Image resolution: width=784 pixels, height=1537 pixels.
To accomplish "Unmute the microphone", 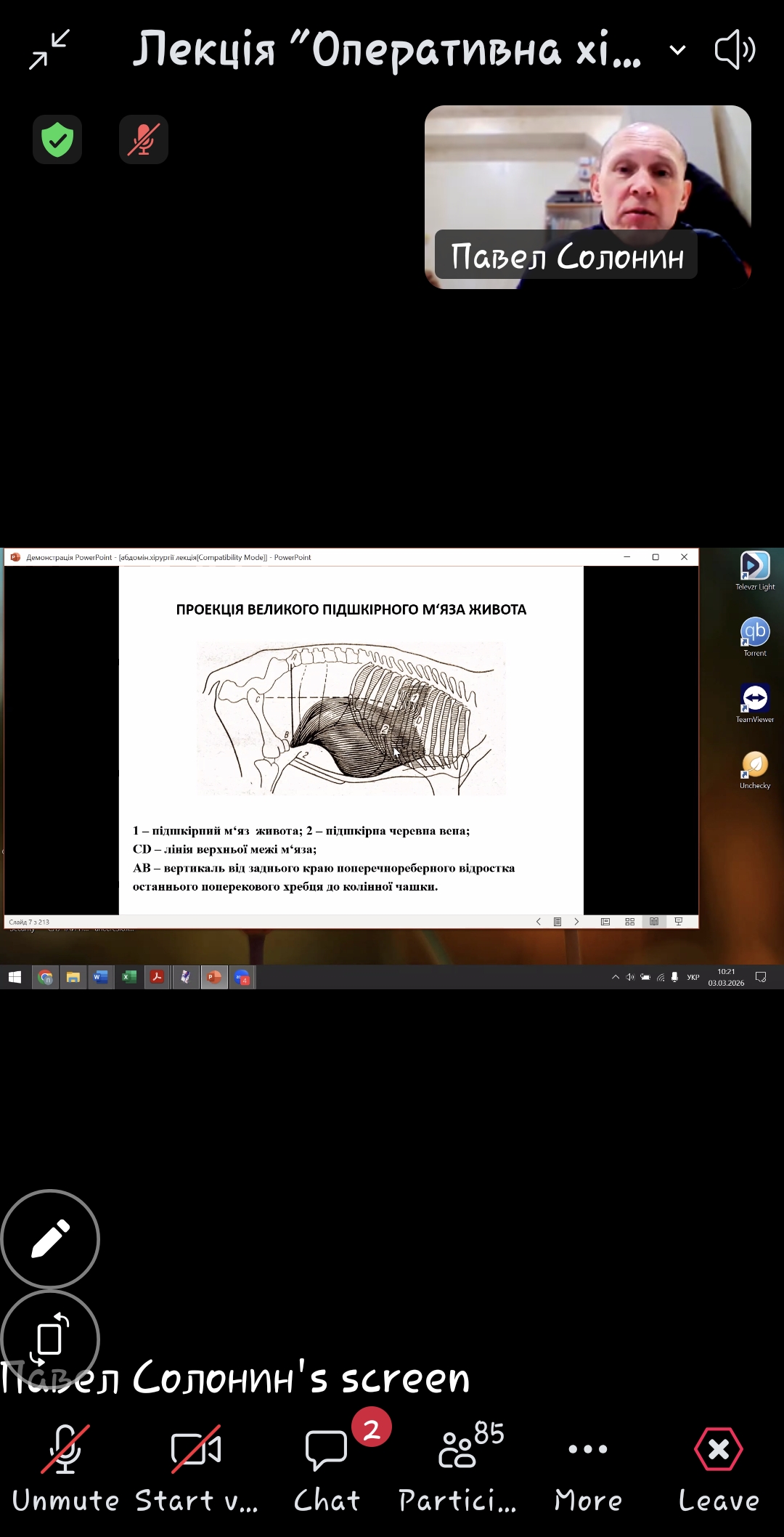I will coord(65,1466).
